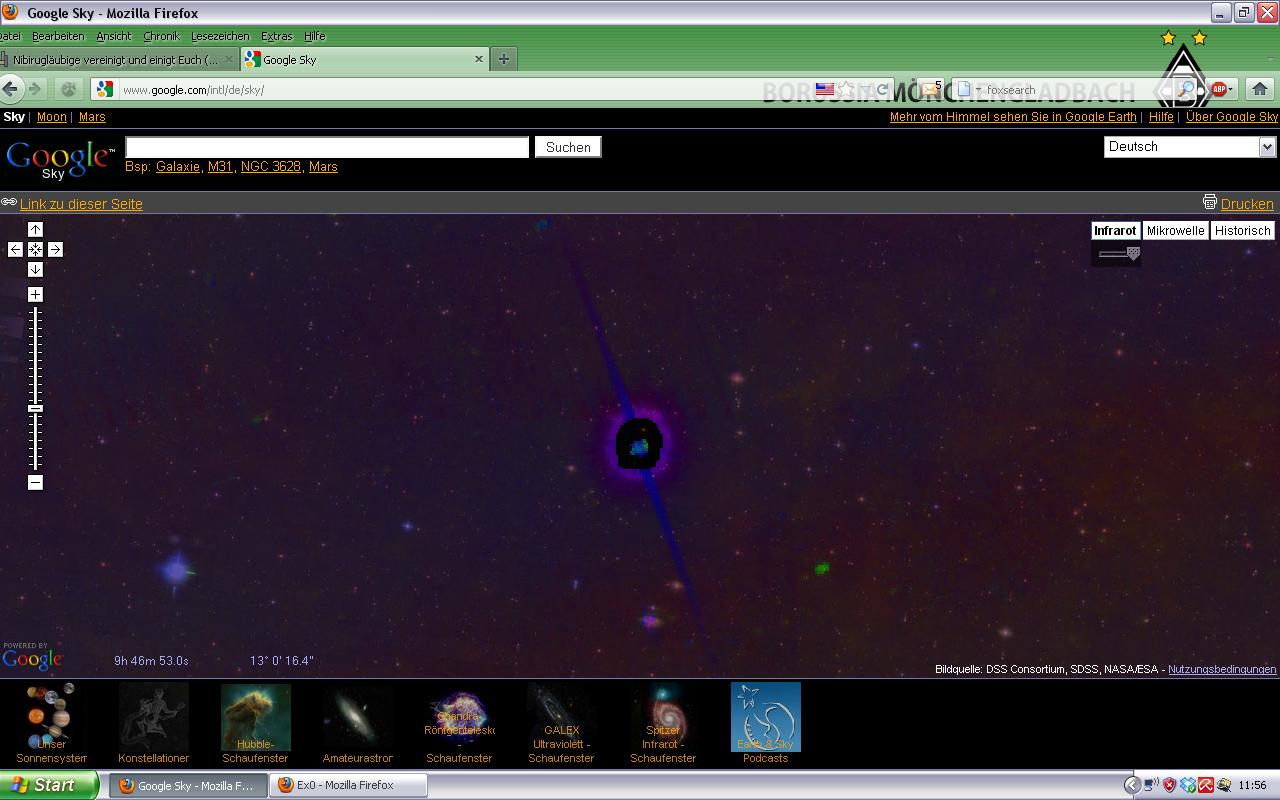The image size is (1280, 800).
Task: Bookmark page with the star icon
Action: click(x=846, y=89)
